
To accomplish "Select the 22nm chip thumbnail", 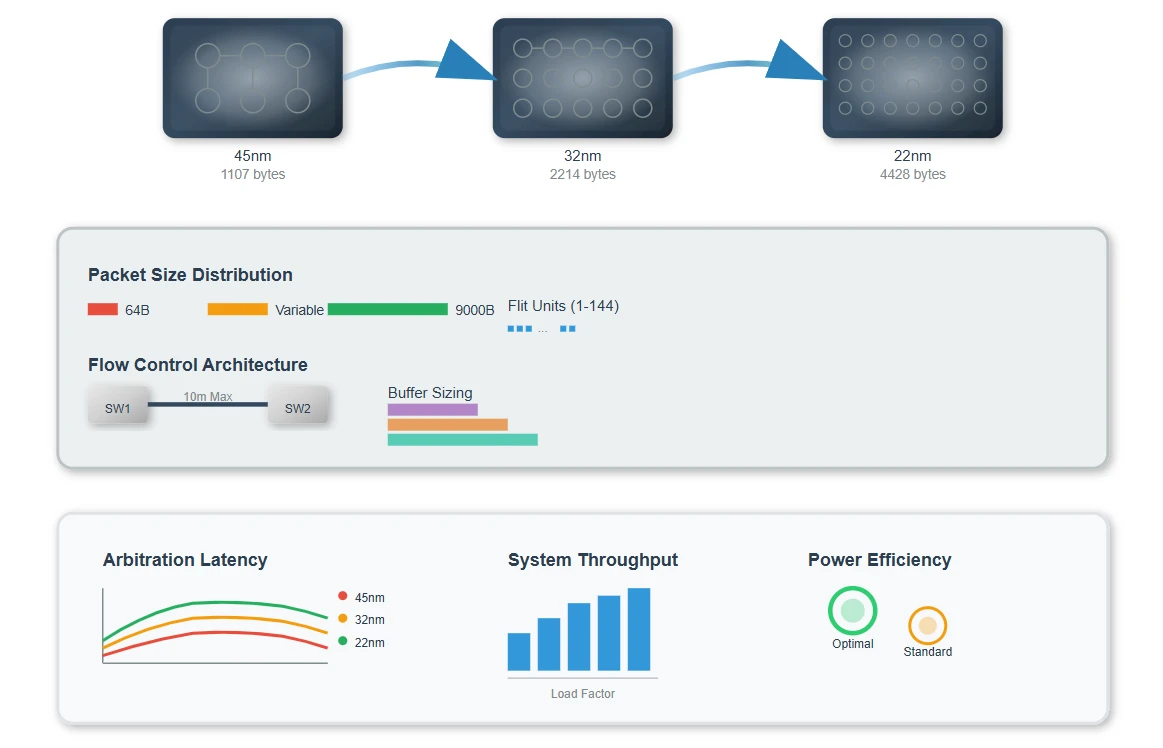I will 912,78.
